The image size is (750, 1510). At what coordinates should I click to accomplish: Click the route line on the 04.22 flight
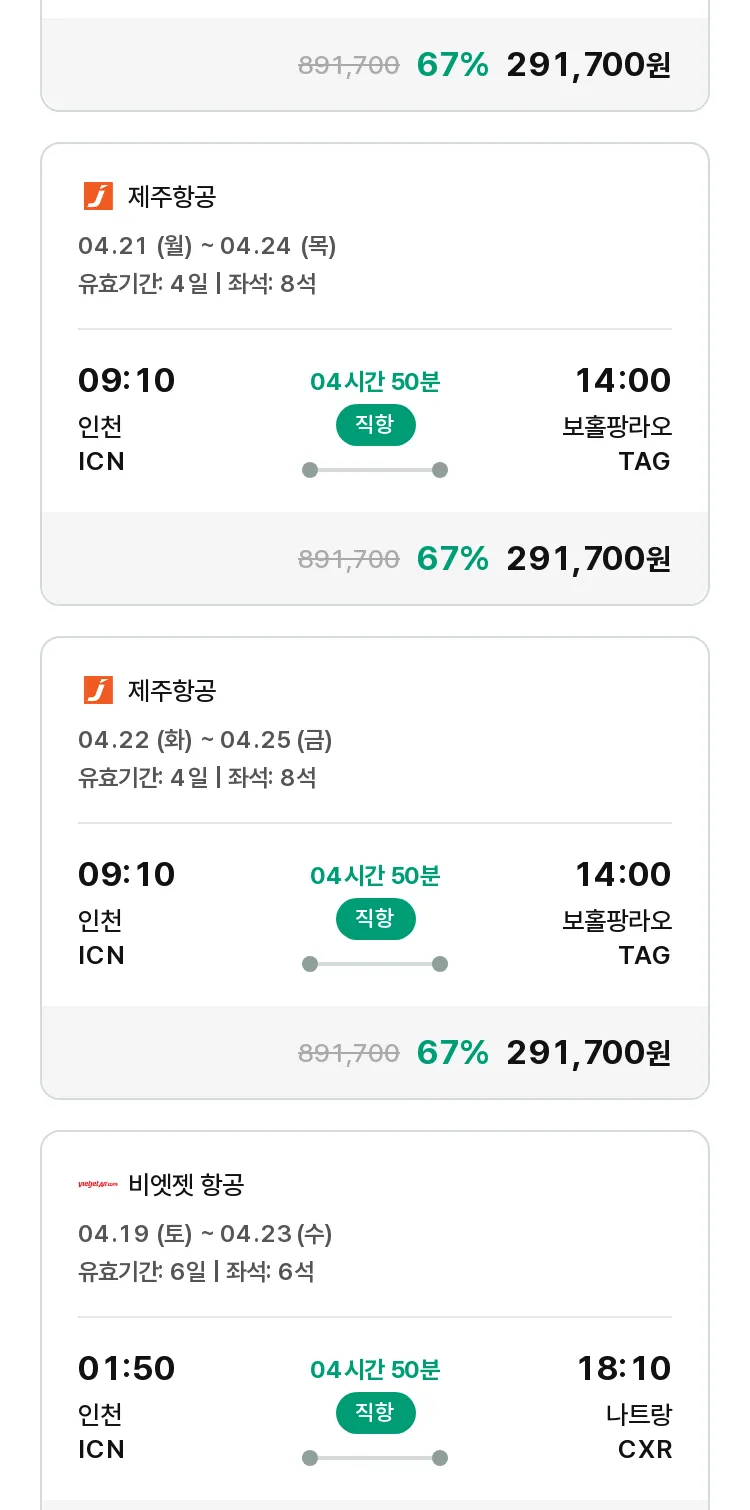click(x=375, y=964)
